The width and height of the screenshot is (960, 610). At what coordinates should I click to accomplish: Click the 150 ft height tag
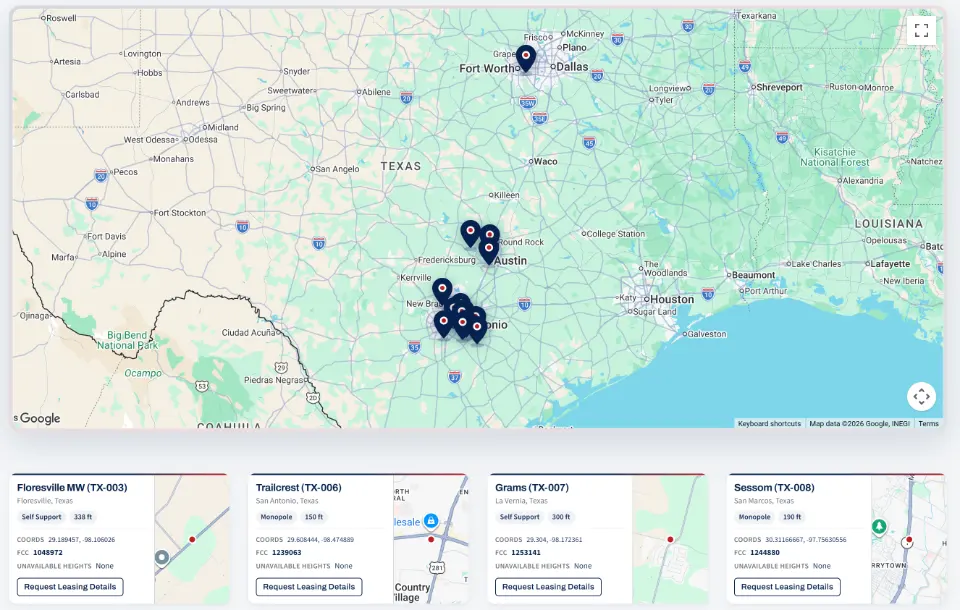pos(313,517)
